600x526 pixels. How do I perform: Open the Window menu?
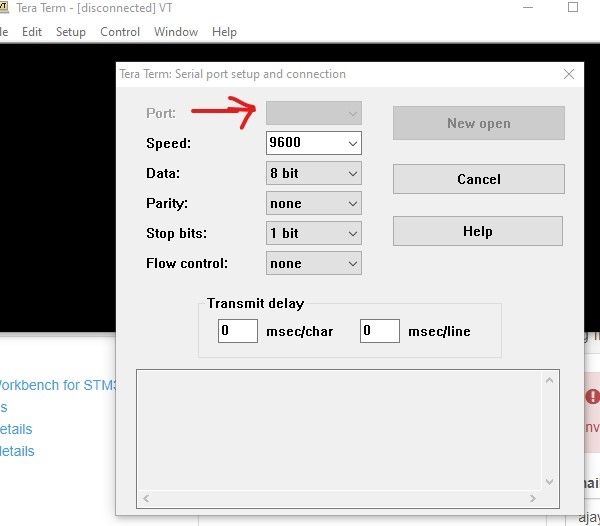(176, 32)
